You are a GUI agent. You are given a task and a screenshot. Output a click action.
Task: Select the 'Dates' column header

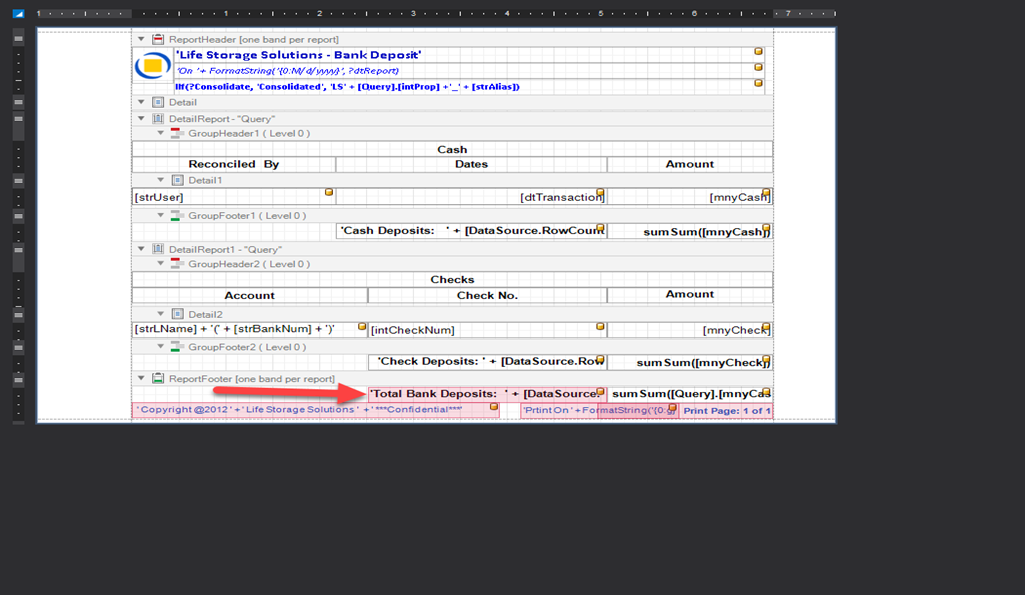point(471,164)
